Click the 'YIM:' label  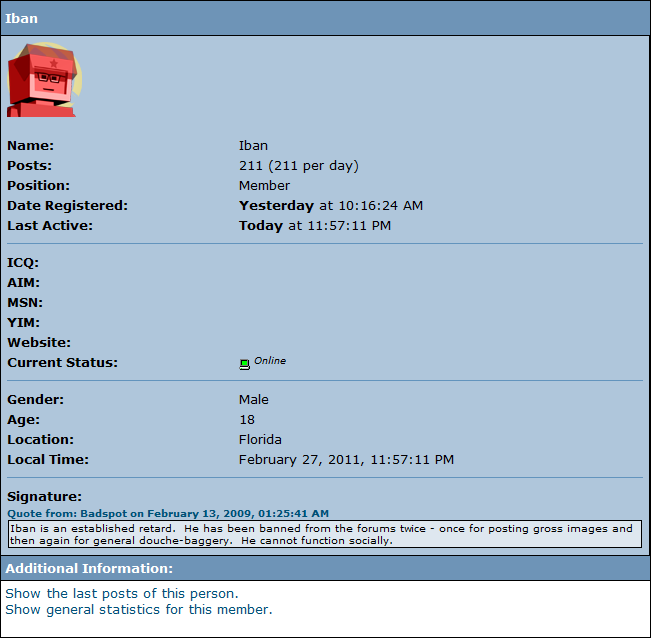coord(24,323)
